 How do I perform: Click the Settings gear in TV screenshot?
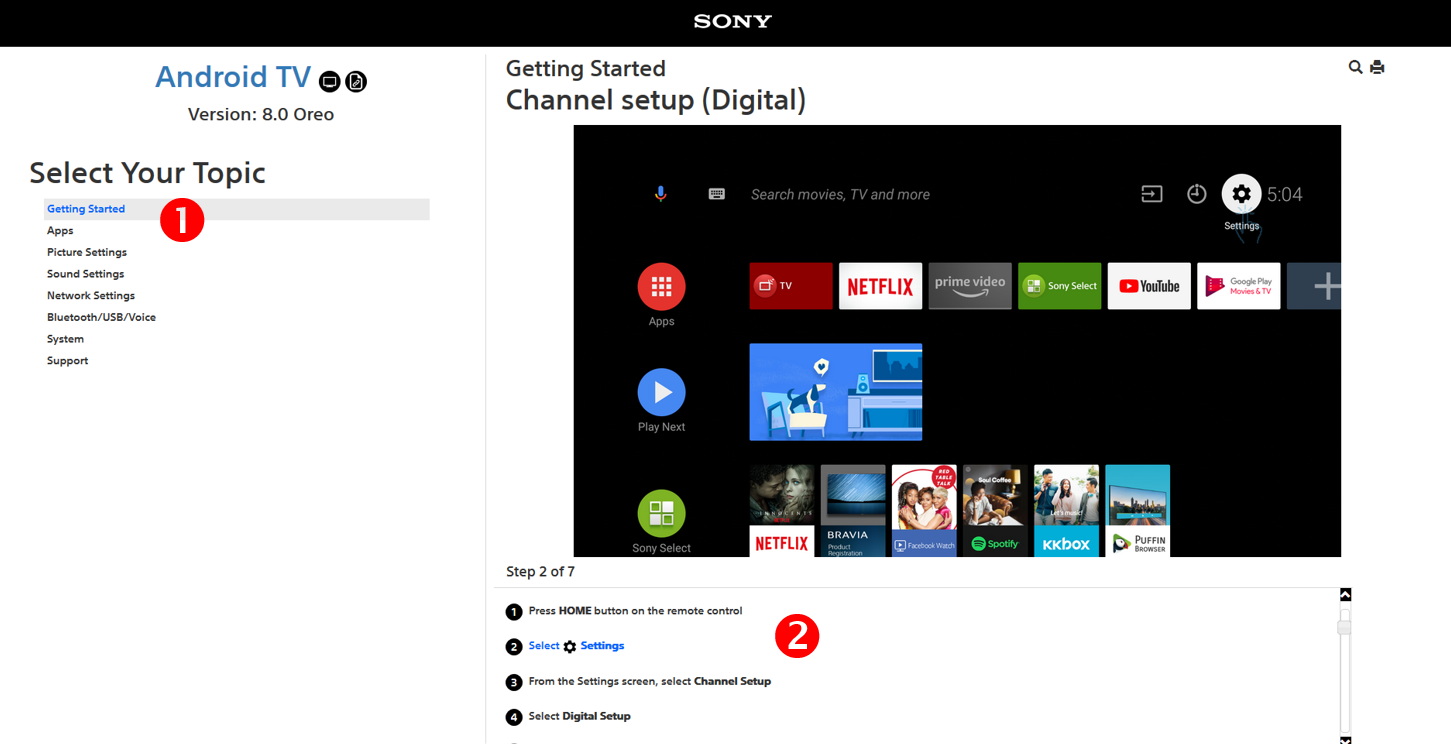[1241, 194]
